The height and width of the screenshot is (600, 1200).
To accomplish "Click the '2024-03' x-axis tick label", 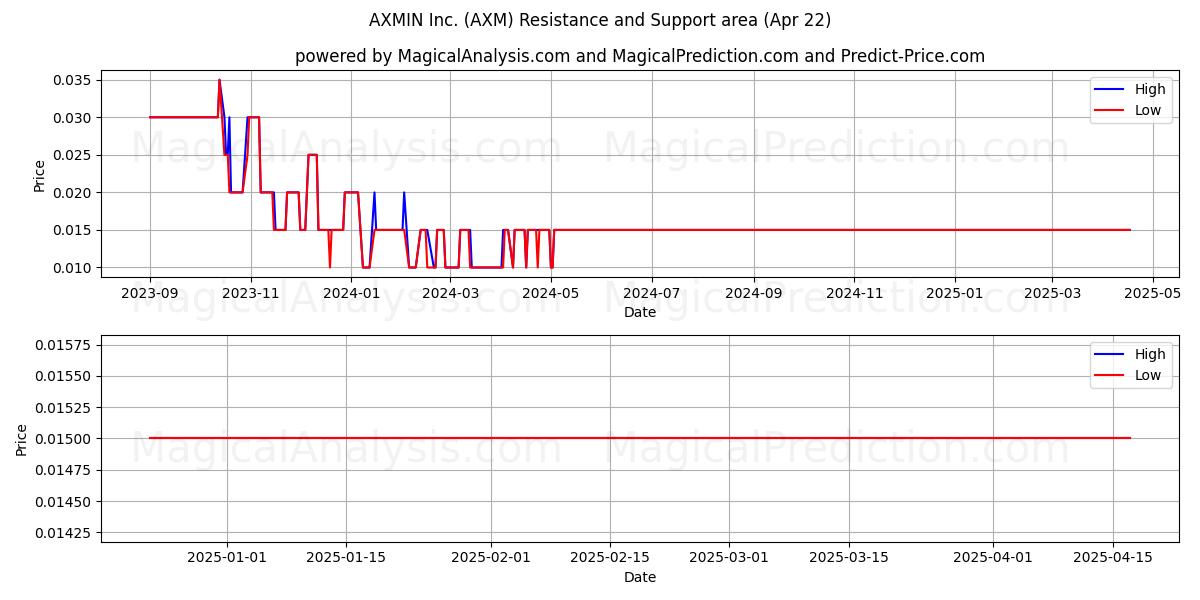I will point(450,294).
